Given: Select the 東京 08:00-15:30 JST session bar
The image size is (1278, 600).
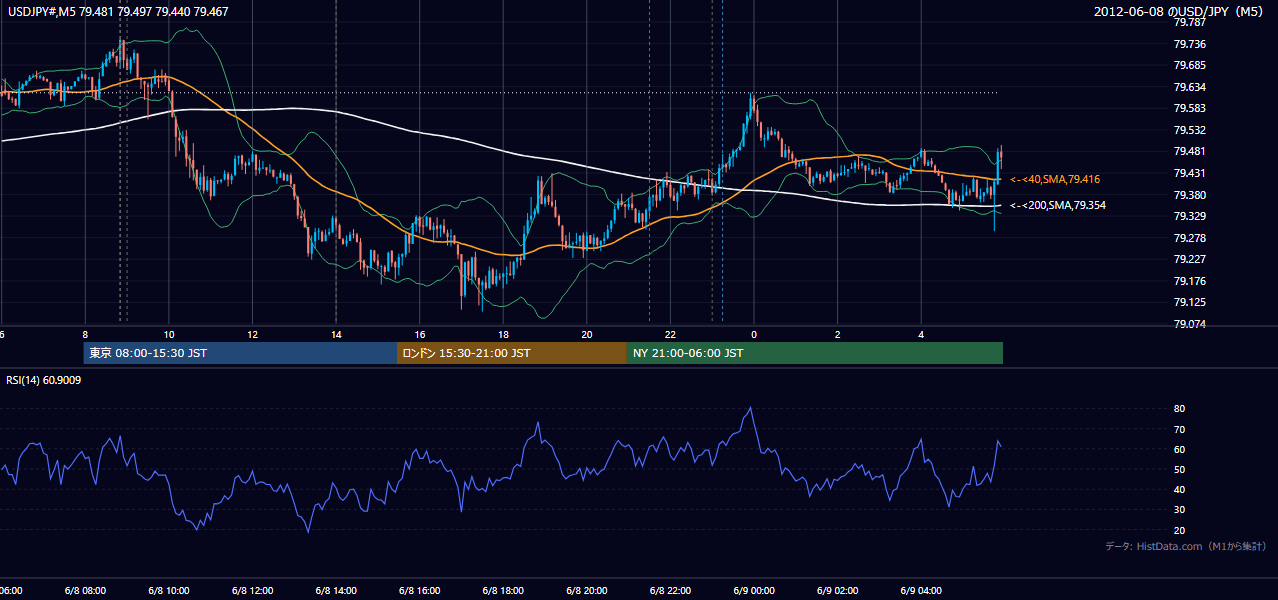Looking at the screenshot, I should tap(240, 353).
